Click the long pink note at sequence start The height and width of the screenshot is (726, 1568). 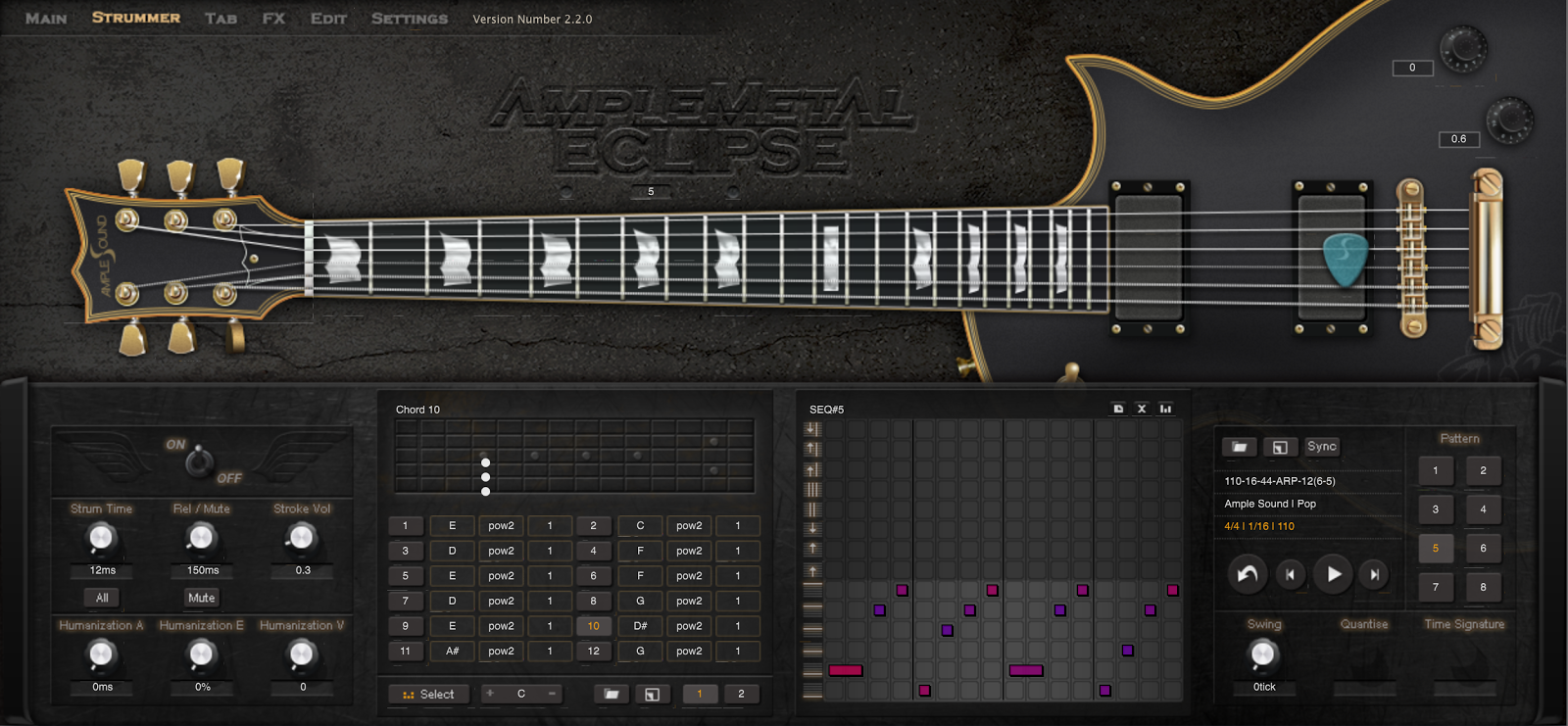click(x=846, y=670)
